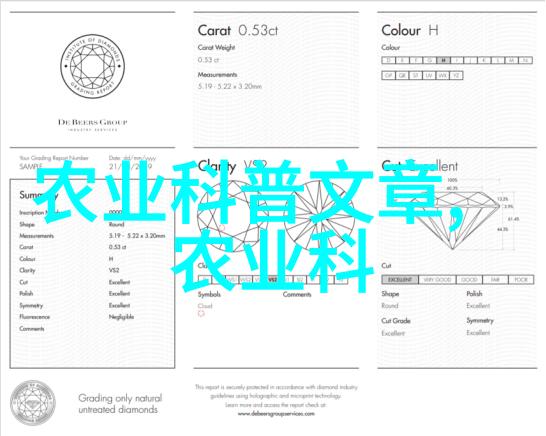This screenshot has height=436, width=546.
Task: Select VERY GOOD on the cut scale
Action: [437, 280]
